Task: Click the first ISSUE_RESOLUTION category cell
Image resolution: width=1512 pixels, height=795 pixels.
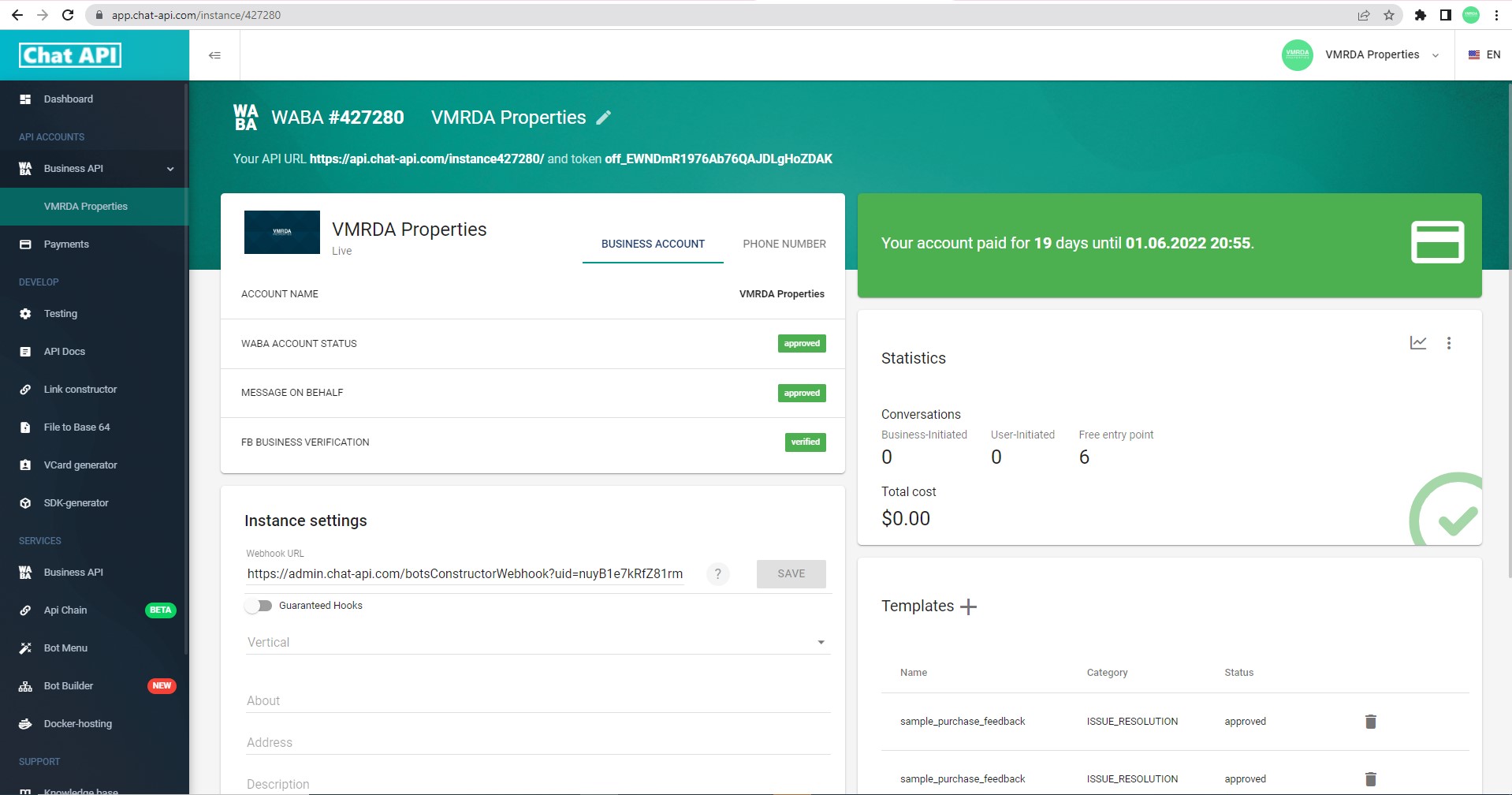Action: (1132, 722)
